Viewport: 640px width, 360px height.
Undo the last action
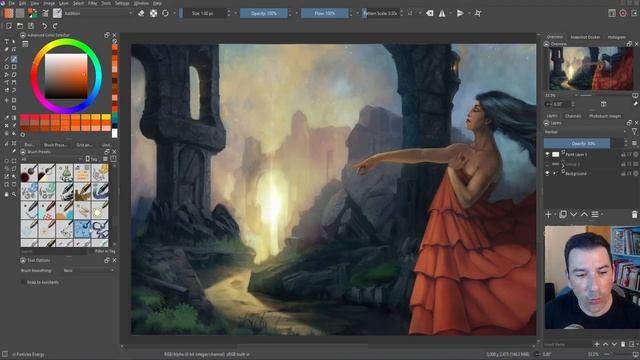pos(44,26)
